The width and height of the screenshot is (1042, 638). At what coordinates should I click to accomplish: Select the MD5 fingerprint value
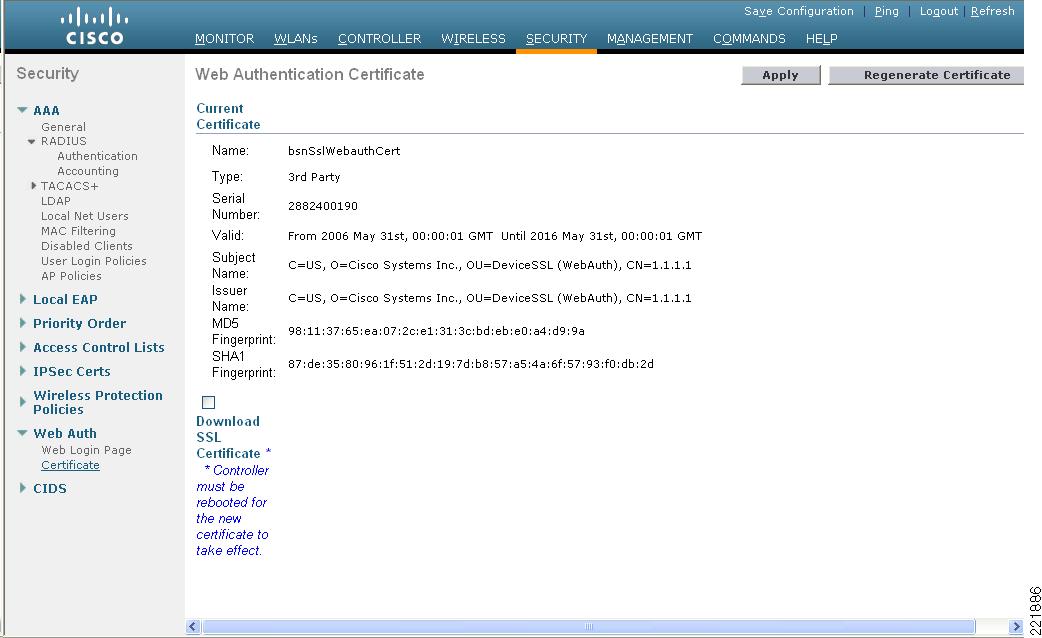pyautogui.click(x=436, y=331)
